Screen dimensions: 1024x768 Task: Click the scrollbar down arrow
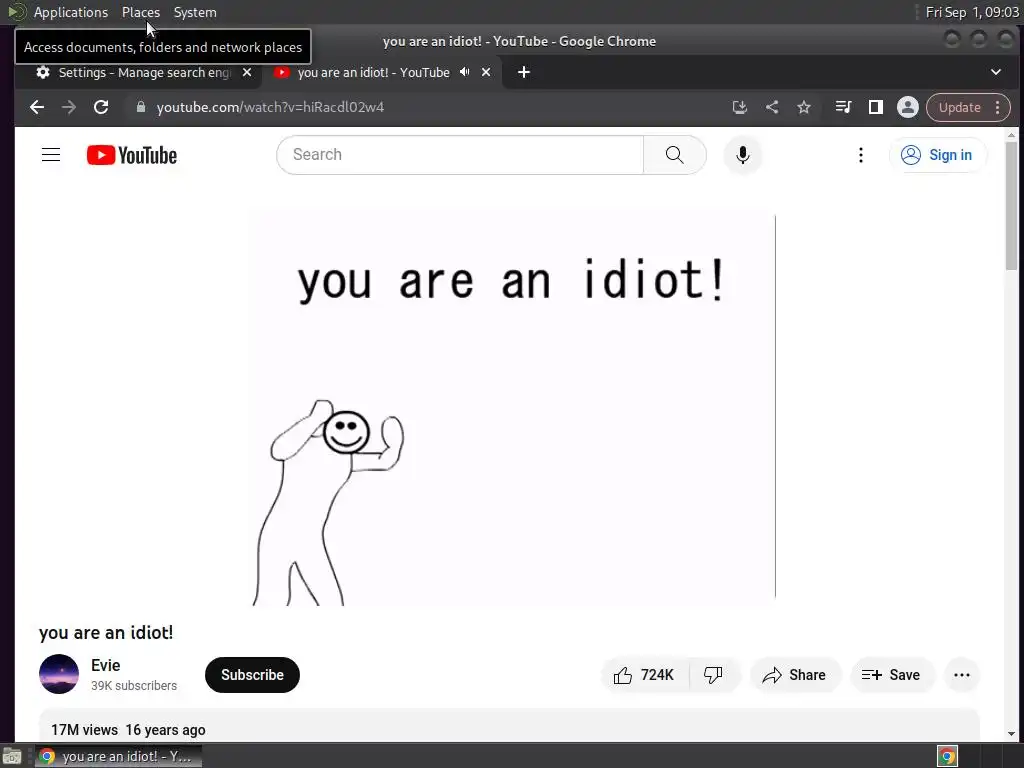click(x=1012, y=734)
